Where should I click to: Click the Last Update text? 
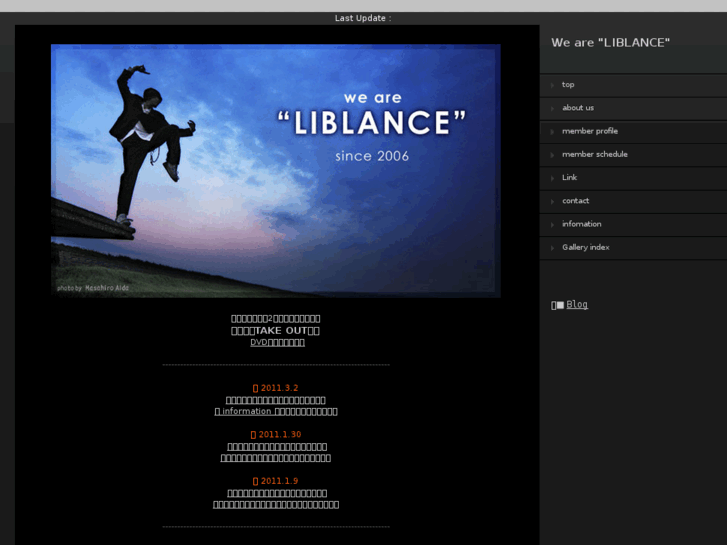click(363, 18)
